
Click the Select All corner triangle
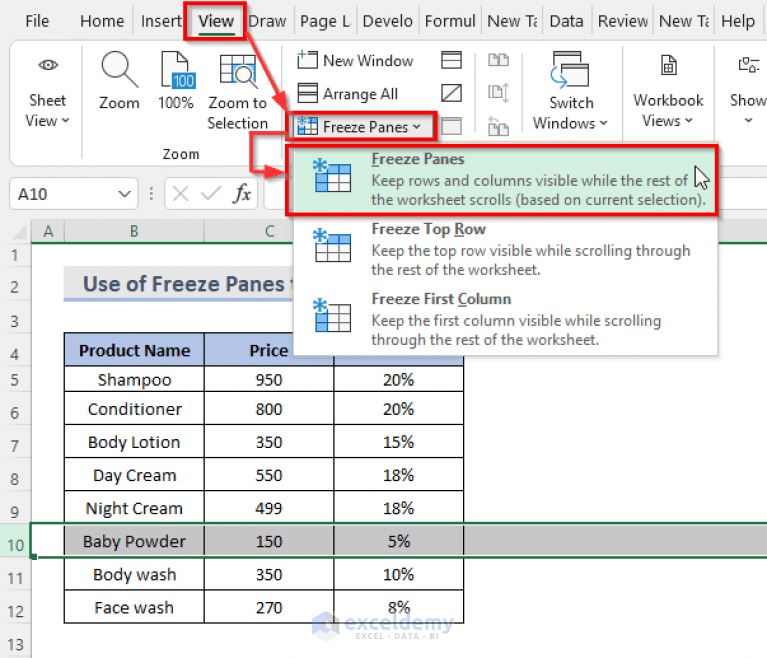(20, 231)
